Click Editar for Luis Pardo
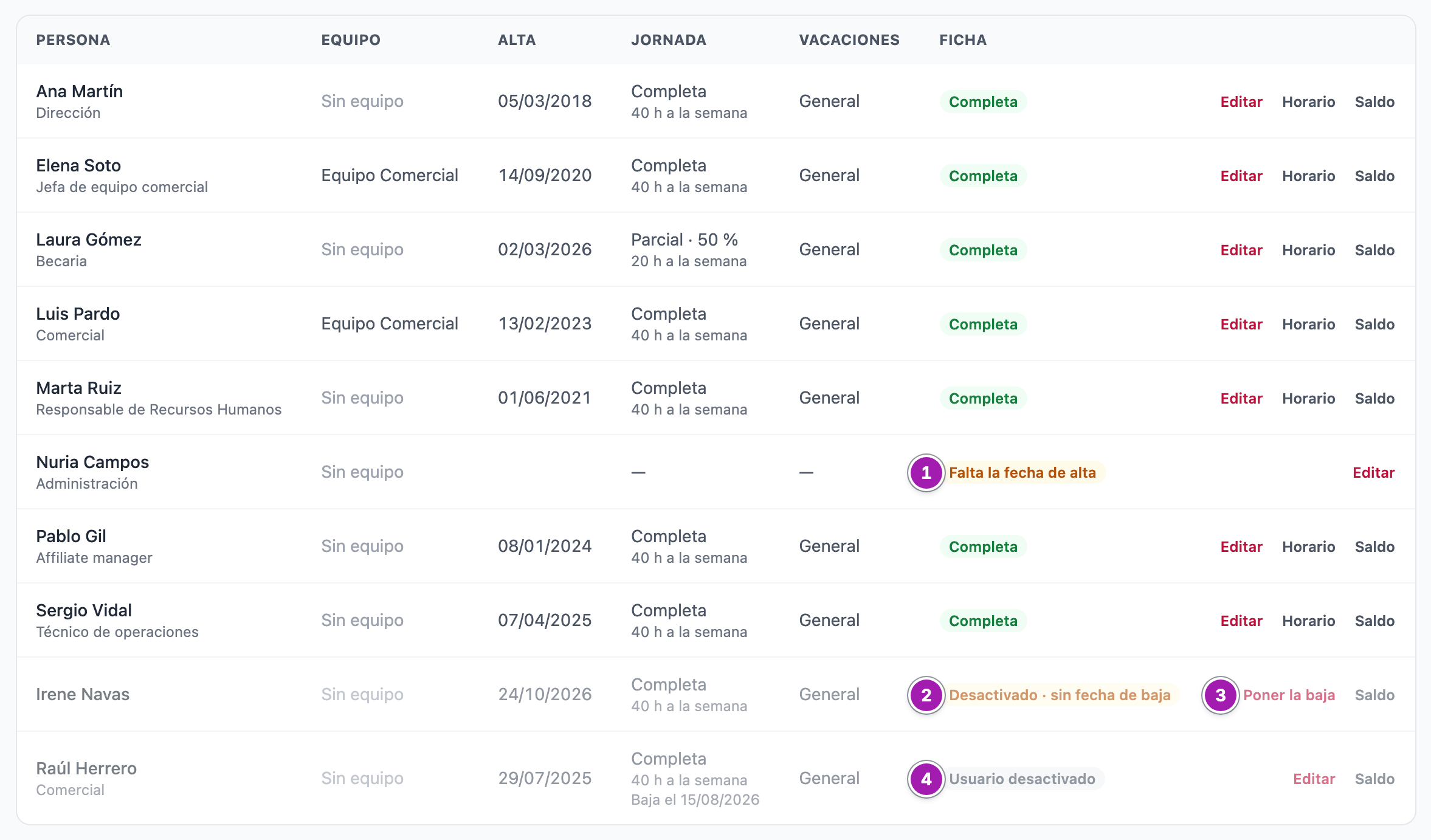 point(1241,324)
